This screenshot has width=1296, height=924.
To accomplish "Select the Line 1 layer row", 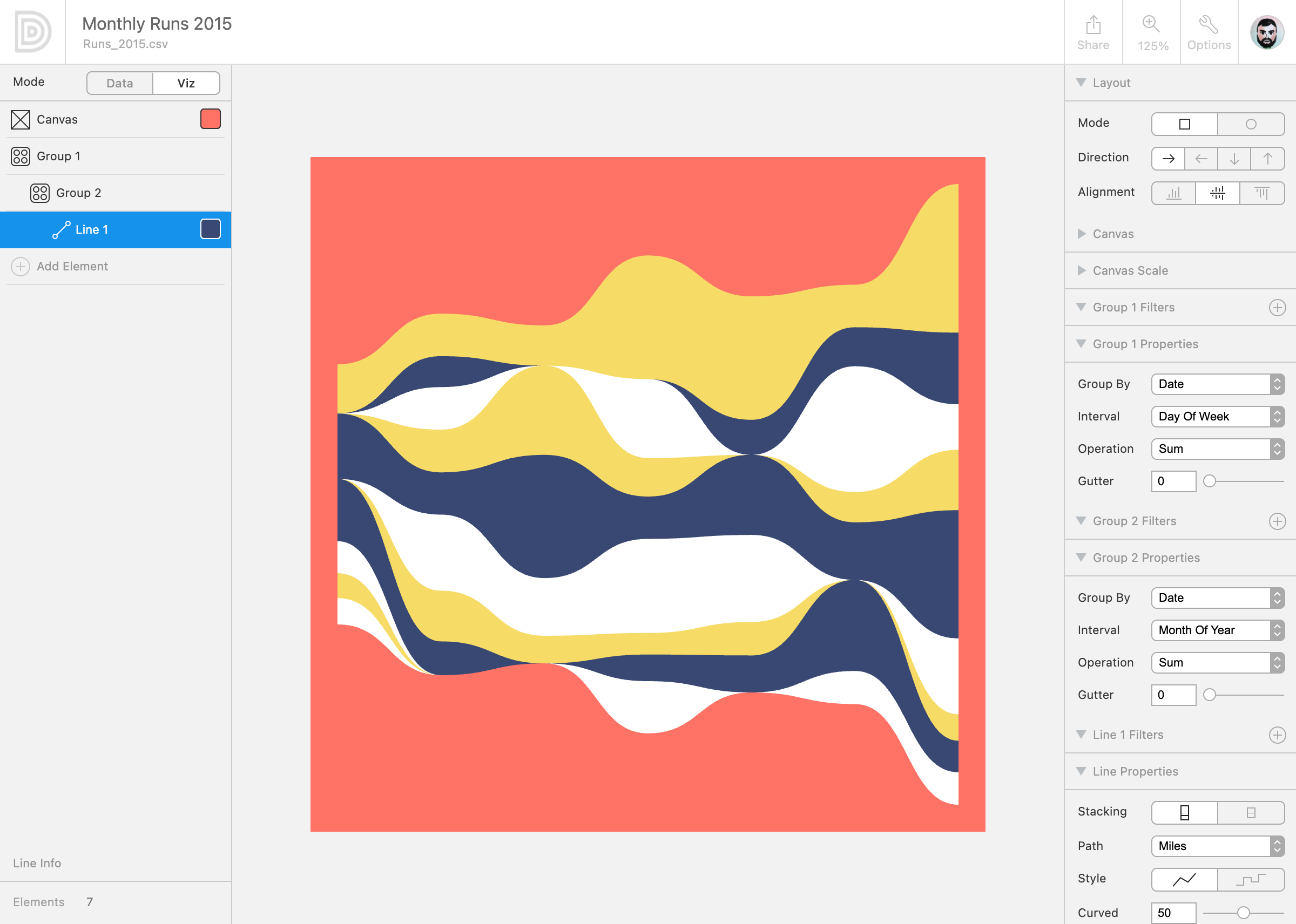I will (116, 229).
